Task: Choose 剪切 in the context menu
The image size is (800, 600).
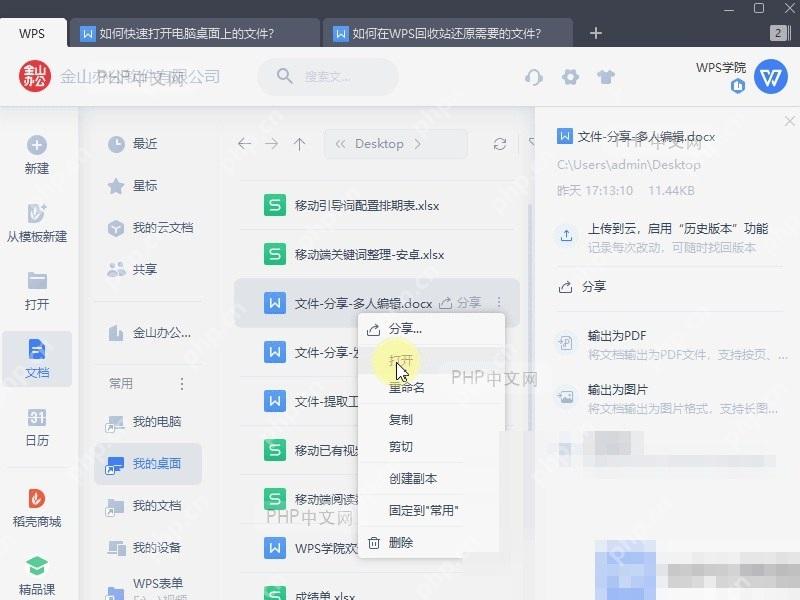Action: tap(431, 447)
